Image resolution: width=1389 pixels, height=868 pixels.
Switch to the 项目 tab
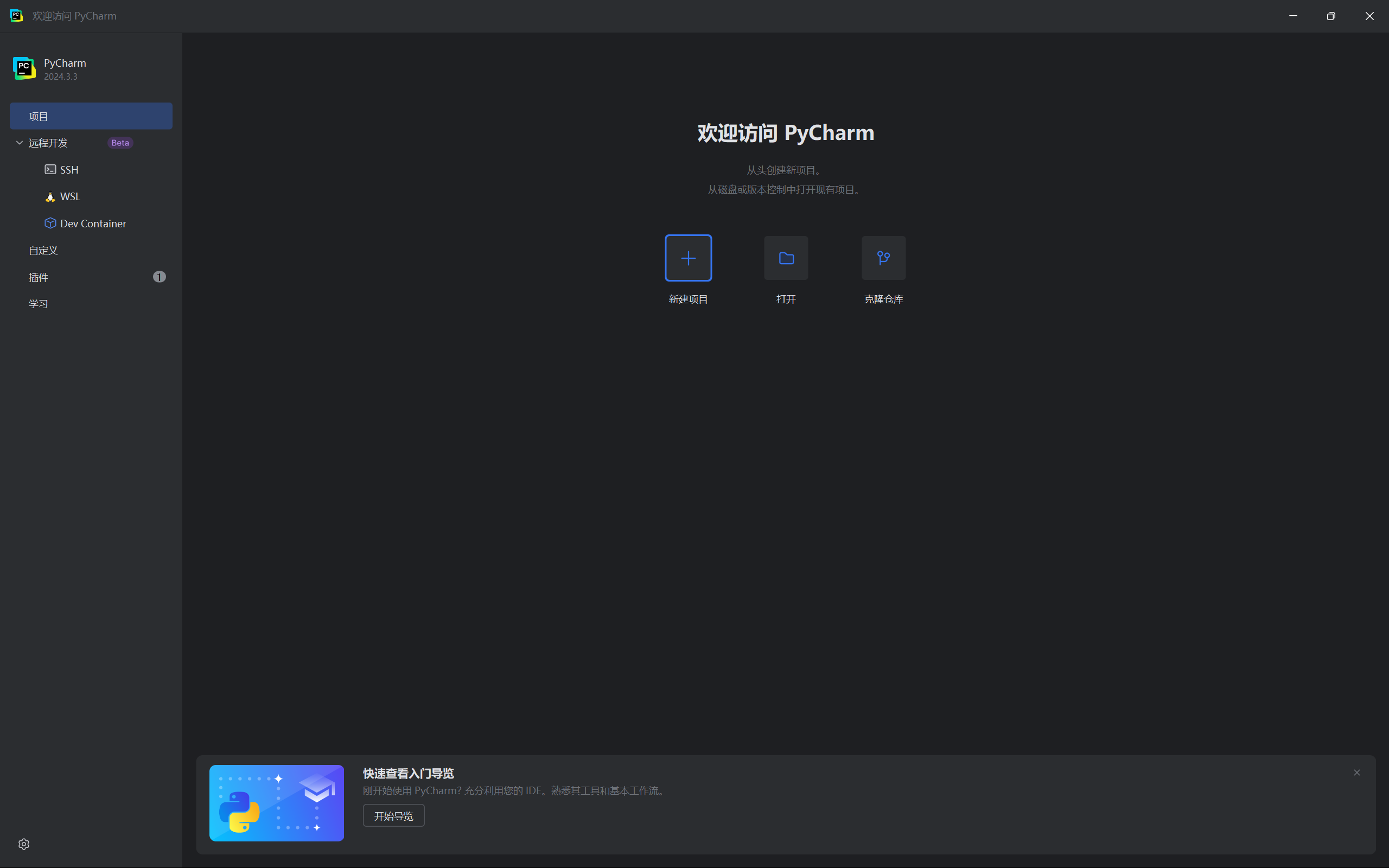pyautogui.click(x=91, y=116)
